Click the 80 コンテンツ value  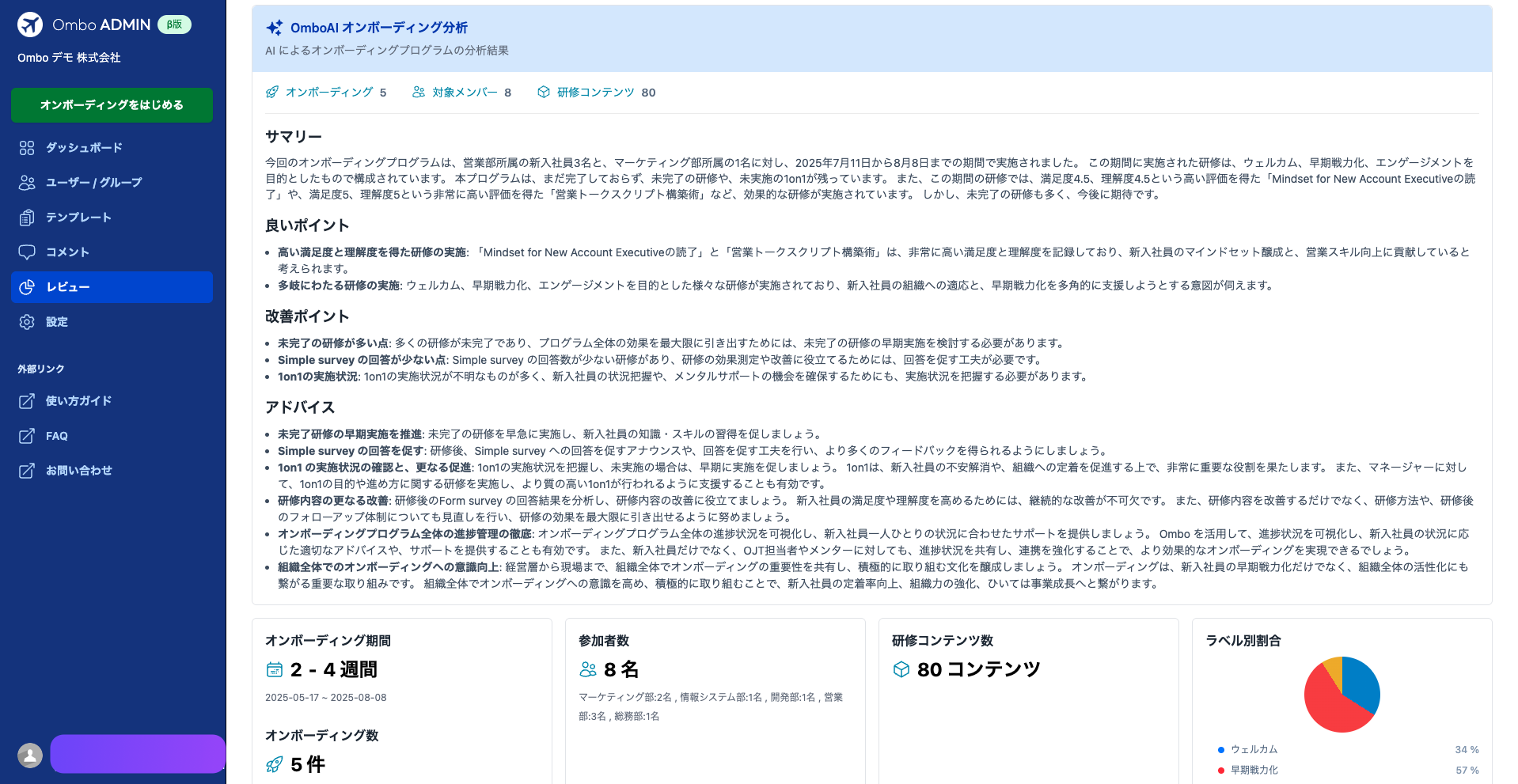[979, 670]
